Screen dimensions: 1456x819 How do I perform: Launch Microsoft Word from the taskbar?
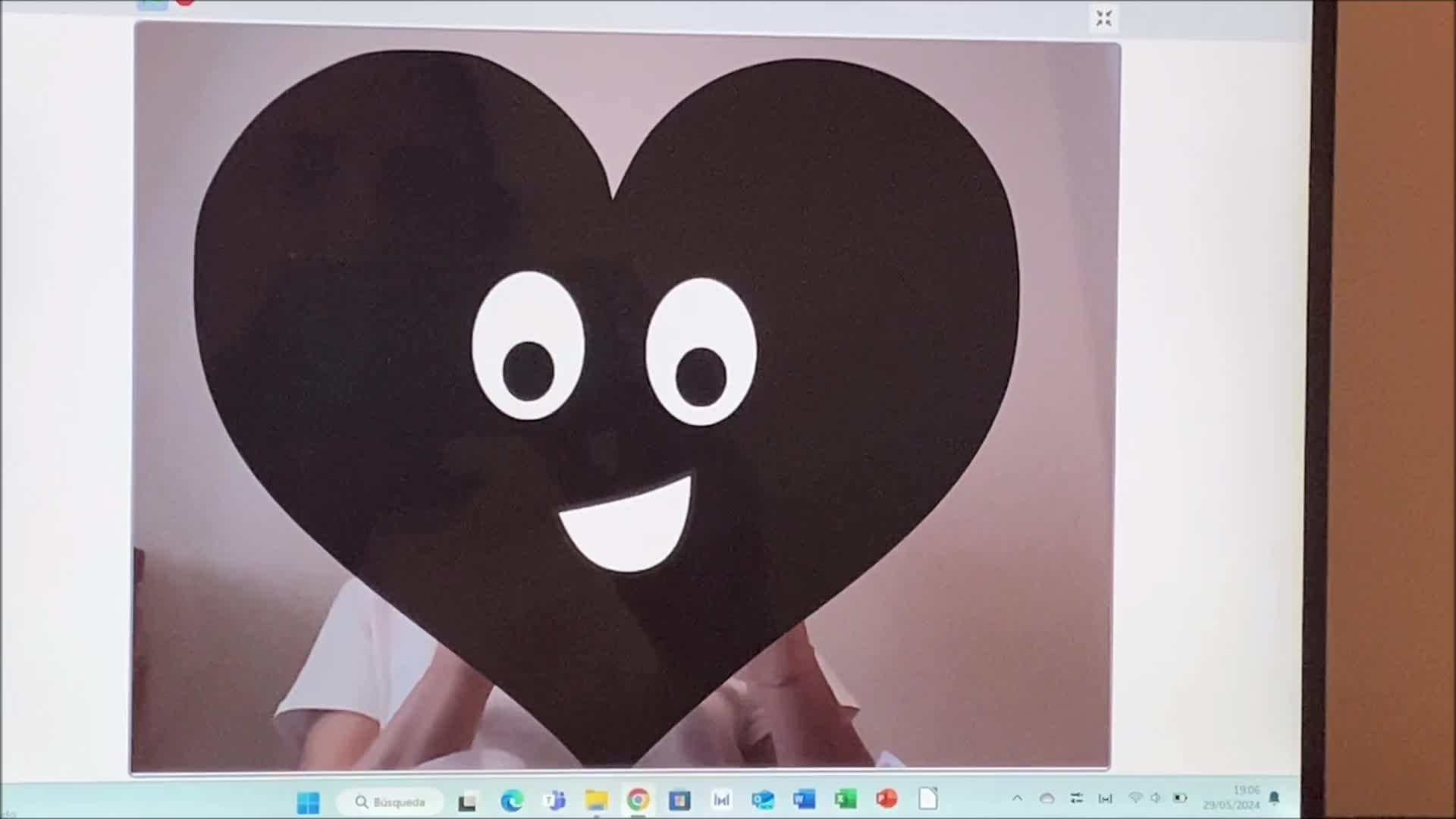click(x=804, y=799)
